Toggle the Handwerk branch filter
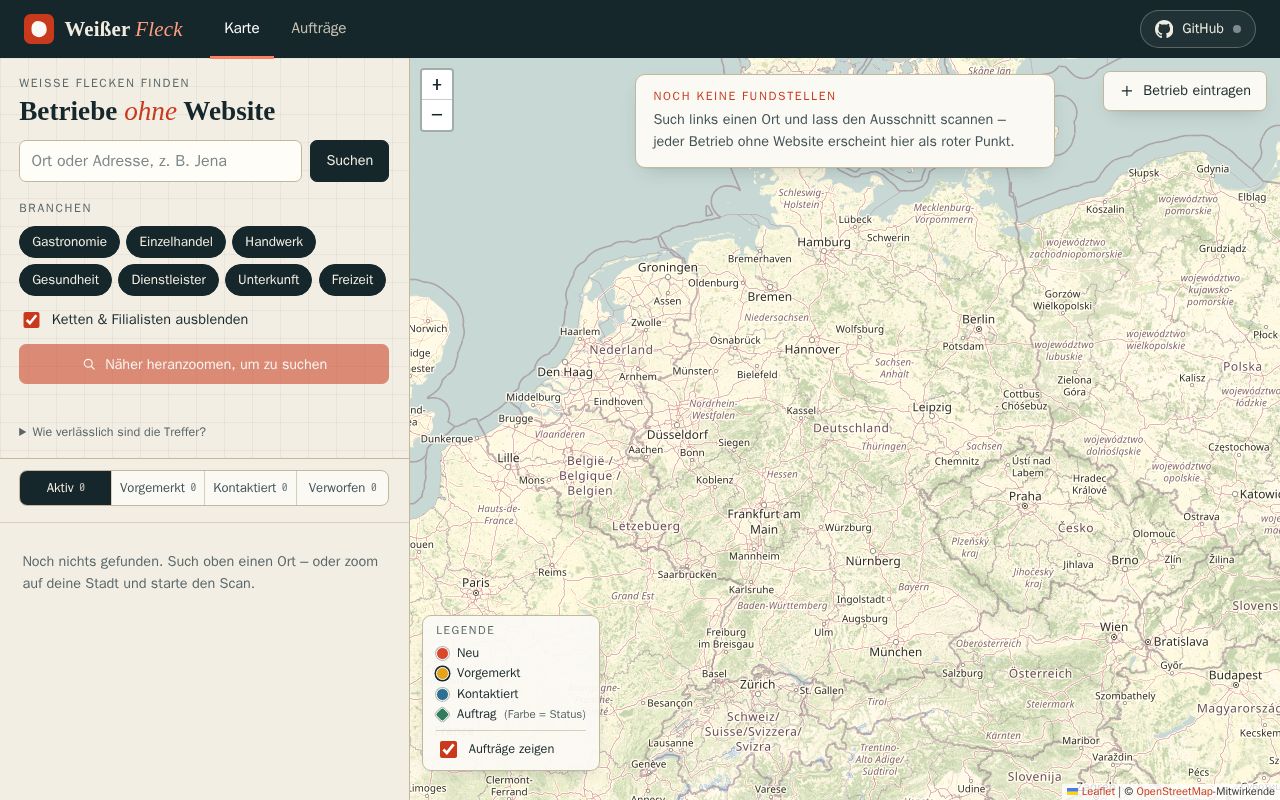This screenshot has width=1280, height=800. pos(274,242)
